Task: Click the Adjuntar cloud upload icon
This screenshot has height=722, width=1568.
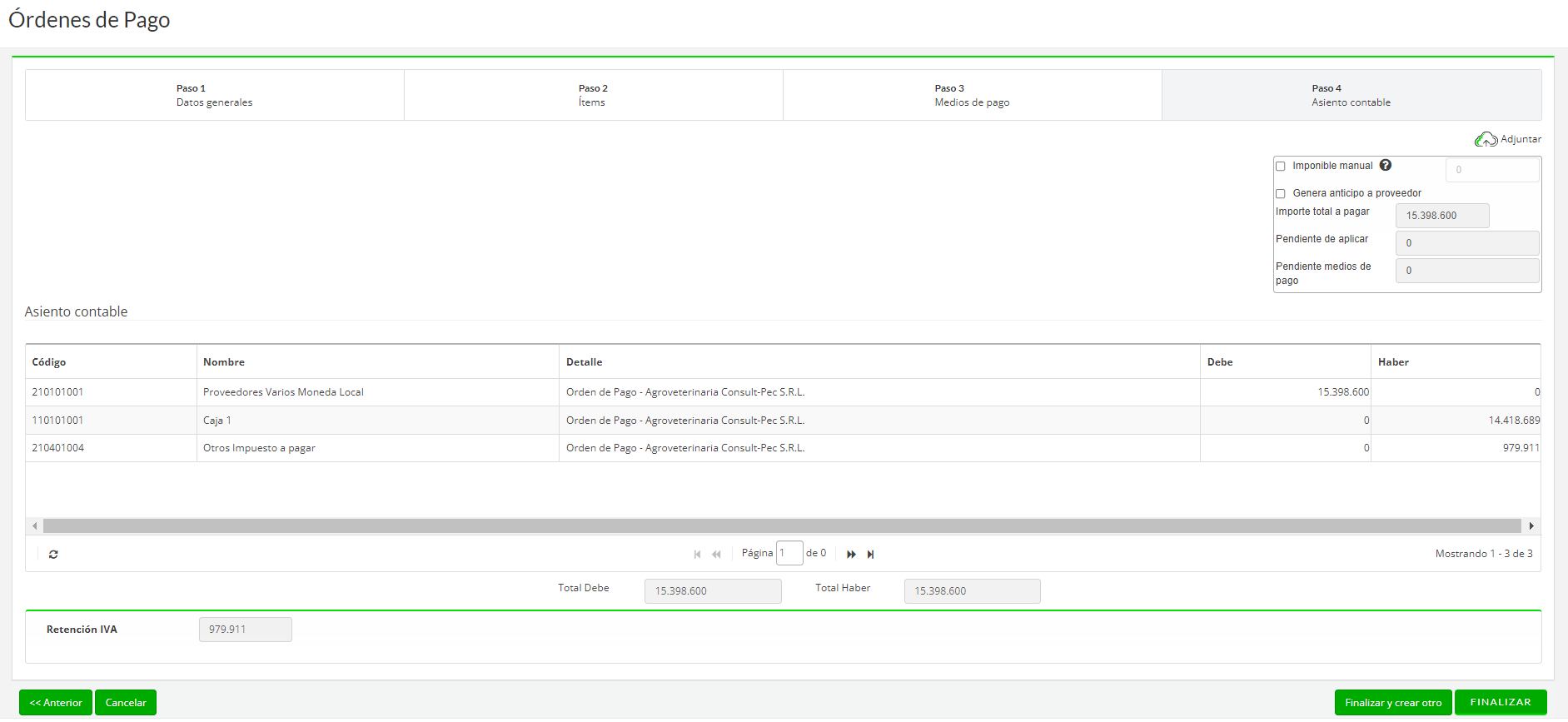Action: [x=1486, y=139]
